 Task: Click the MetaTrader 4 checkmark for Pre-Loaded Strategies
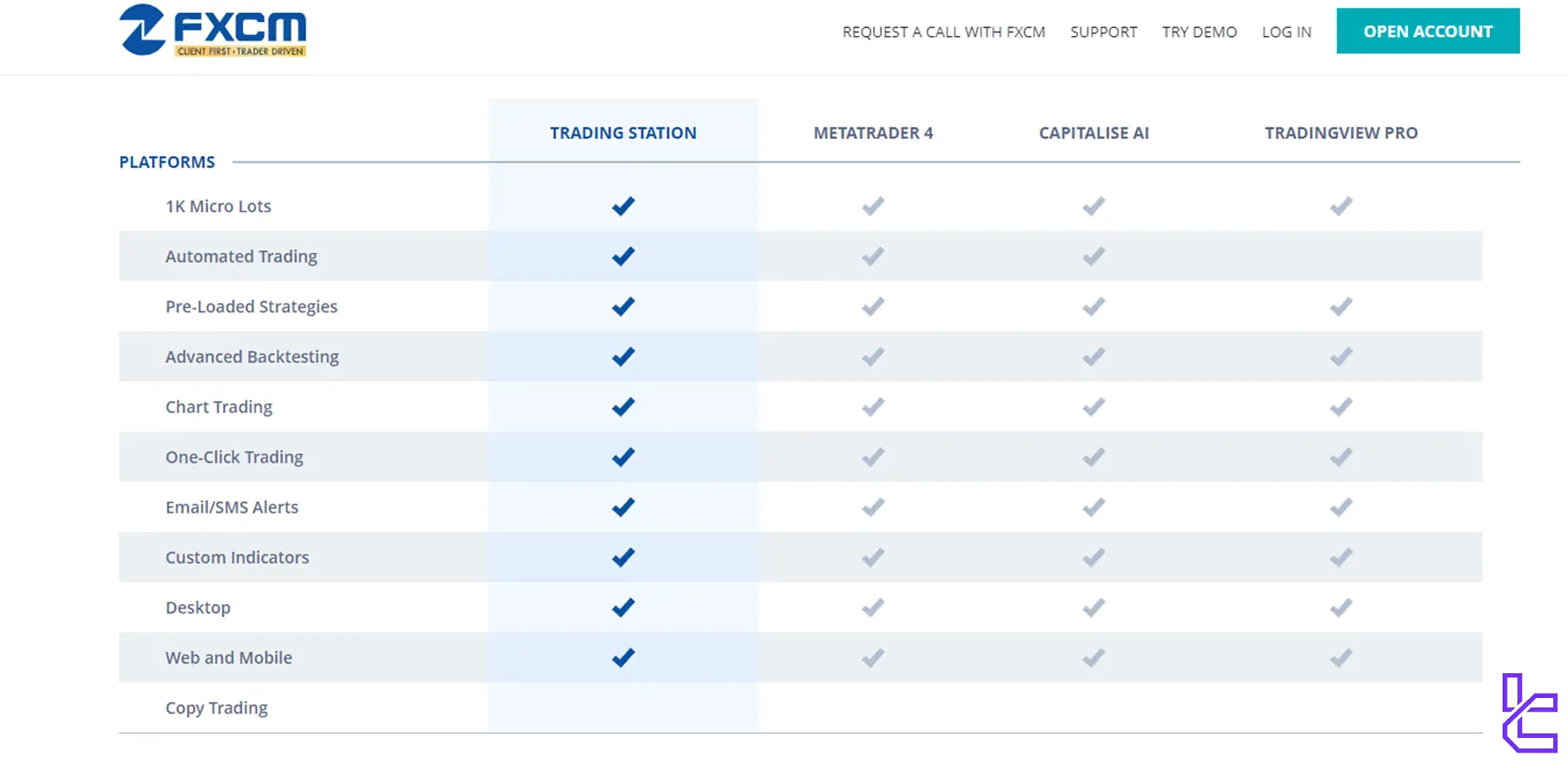873,307
